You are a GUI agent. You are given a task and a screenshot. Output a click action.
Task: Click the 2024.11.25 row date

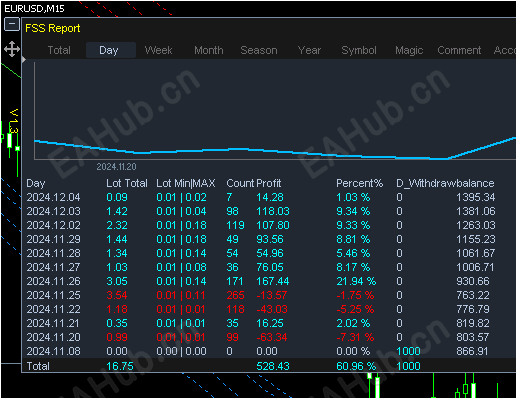(53, 295)
